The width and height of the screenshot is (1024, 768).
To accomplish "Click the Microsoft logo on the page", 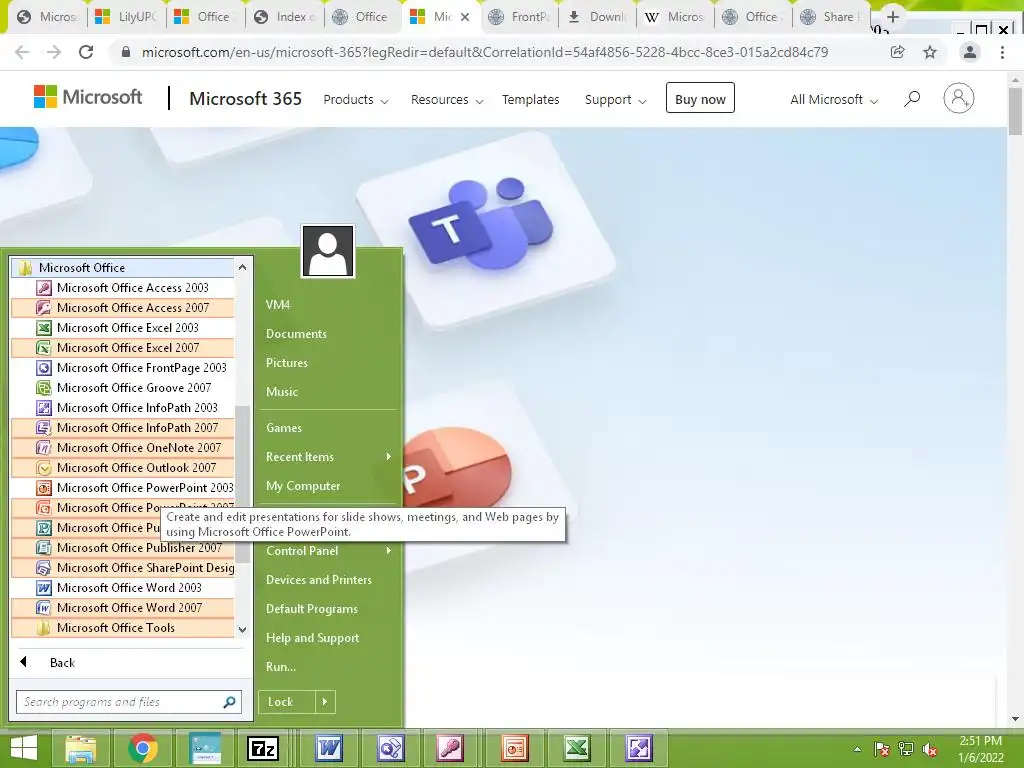I will point(88,97).
